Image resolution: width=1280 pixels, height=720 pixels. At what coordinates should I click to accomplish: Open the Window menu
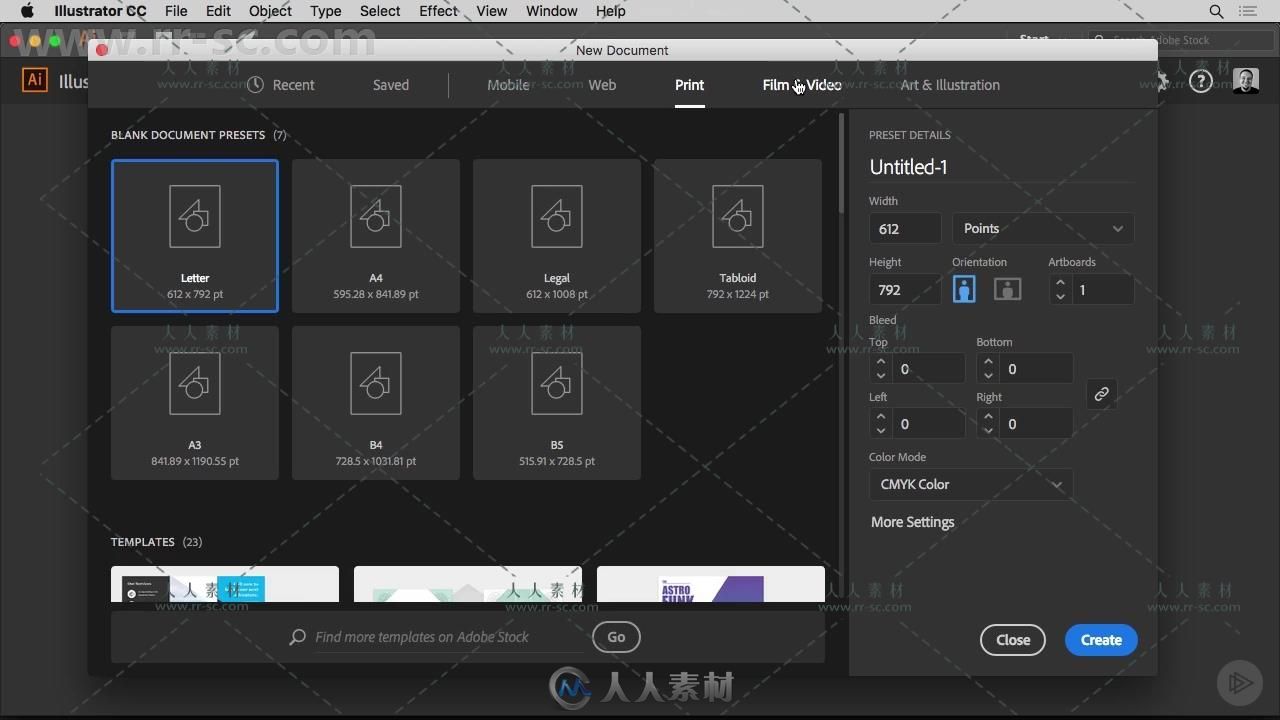pos(551,11)
